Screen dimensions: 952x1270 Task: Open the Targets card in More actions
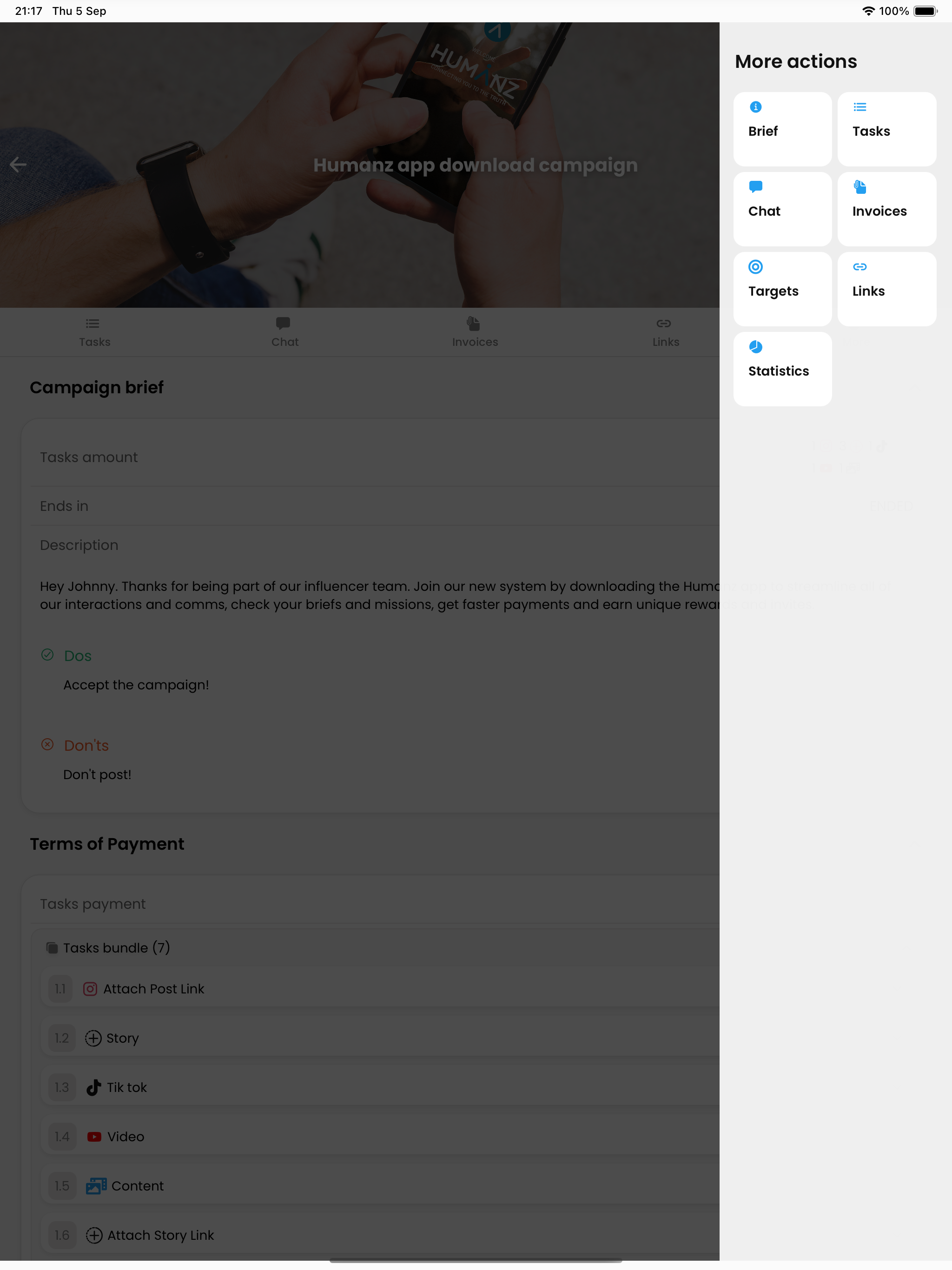(782, 289)
